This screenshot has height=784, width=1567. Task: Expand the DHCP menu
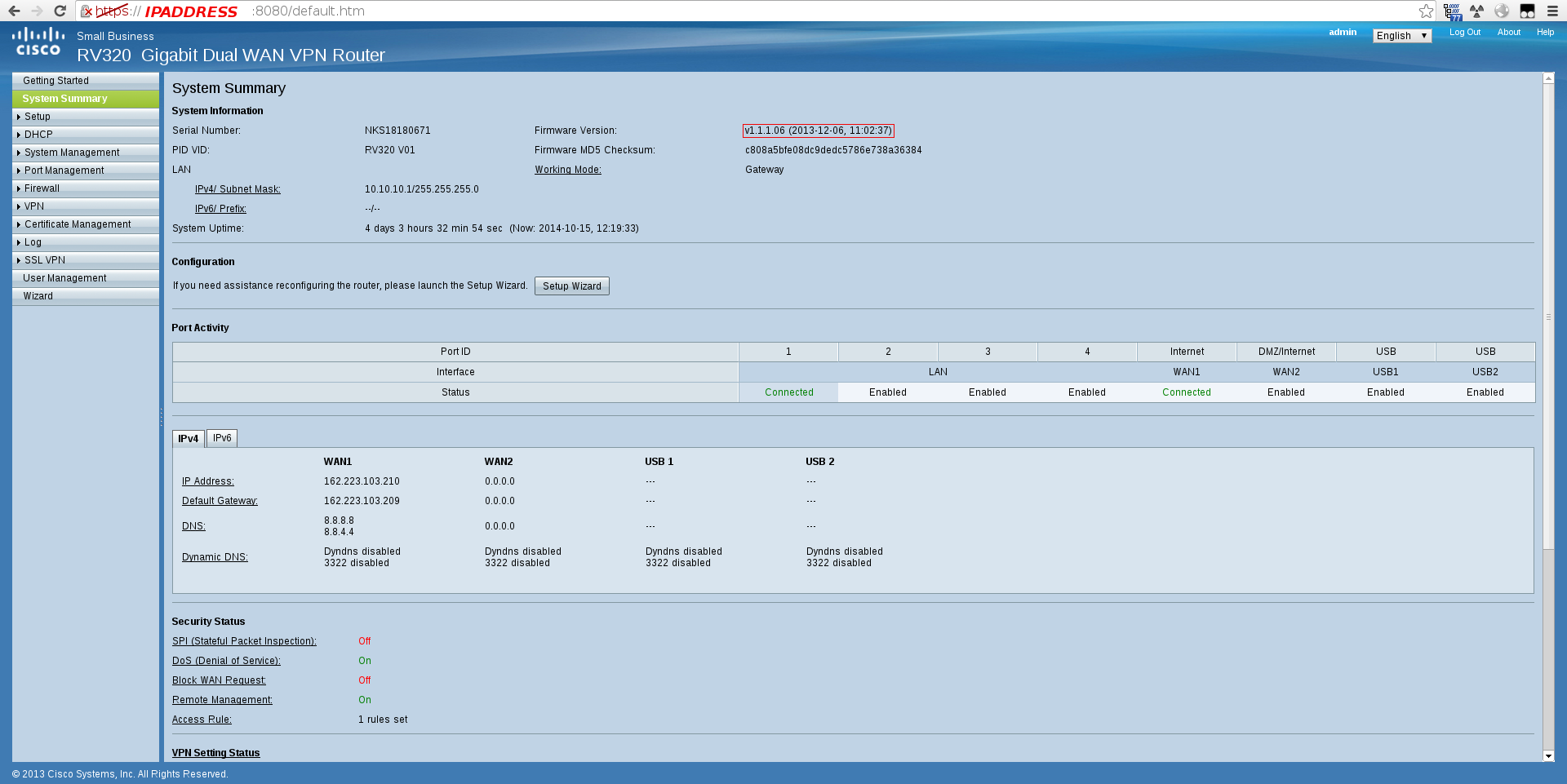tap(86, 135)
